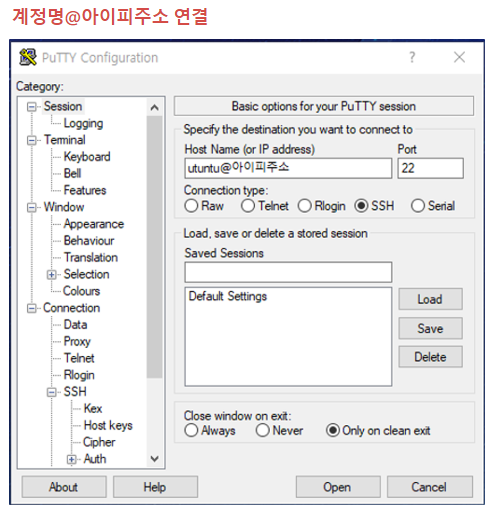
Task: Click the Delete session button
Action: pos(430,357)
